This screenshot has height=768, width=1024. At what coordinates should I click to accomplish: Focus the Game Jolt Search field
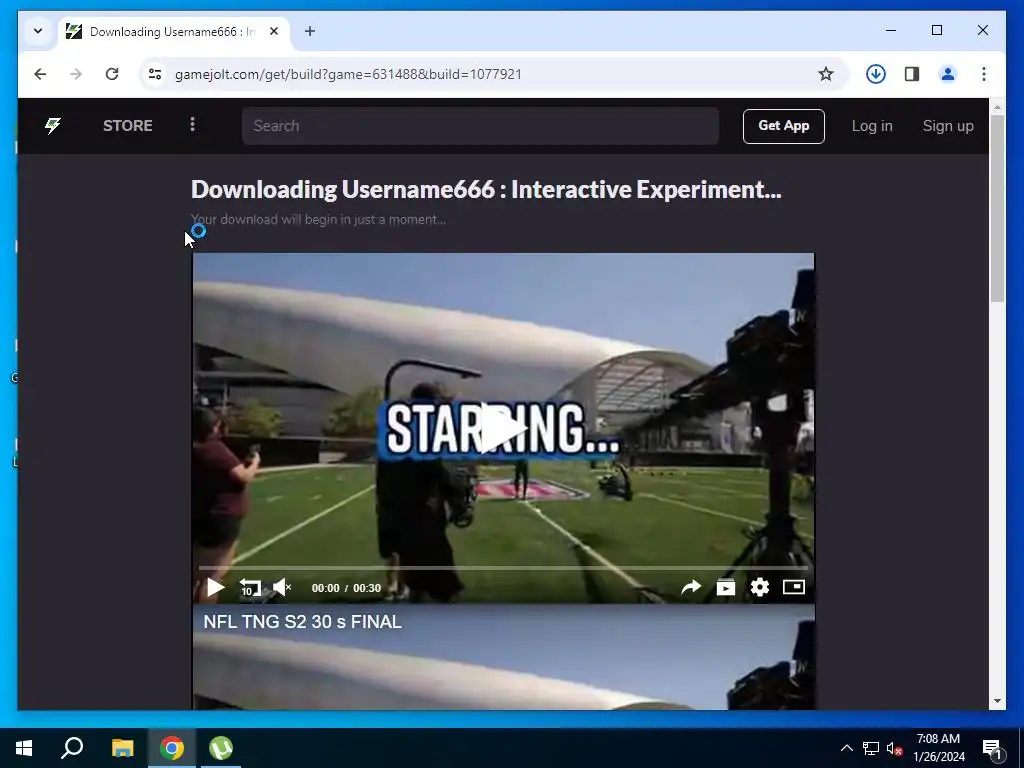[x=480, y=126]
